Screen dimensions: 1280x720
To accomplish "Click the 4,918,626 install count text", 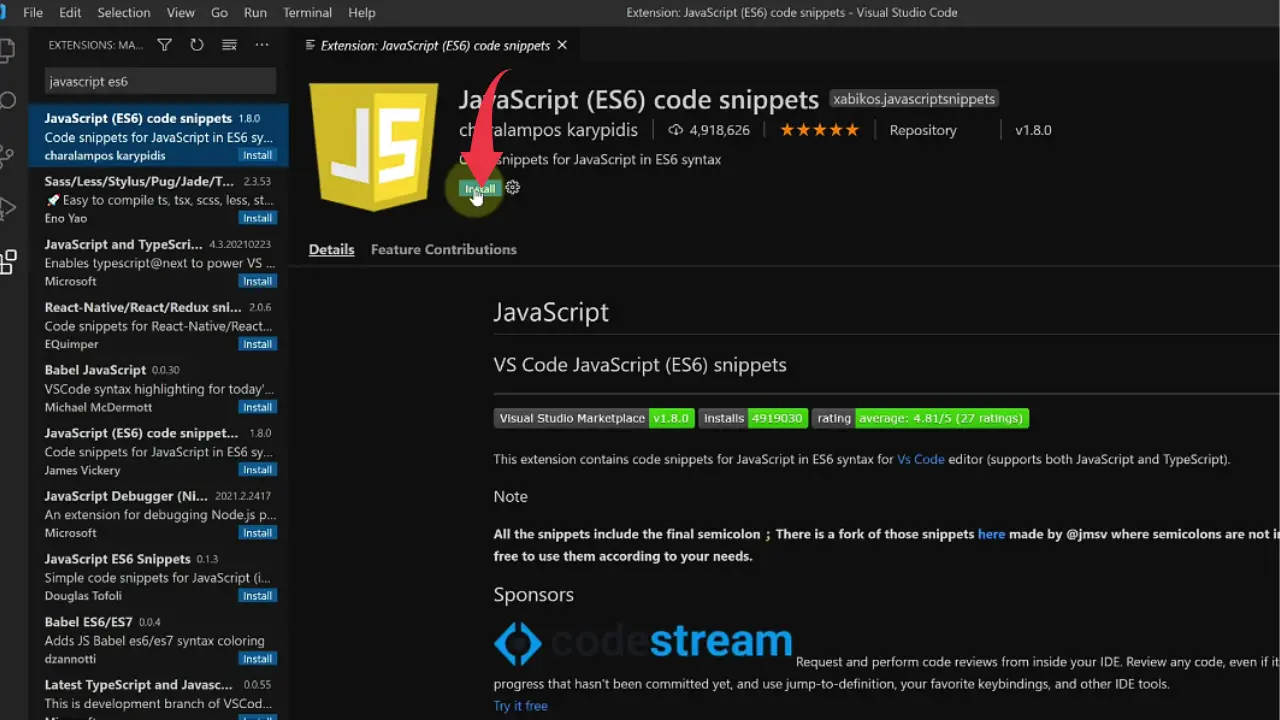I will (719, 130).
